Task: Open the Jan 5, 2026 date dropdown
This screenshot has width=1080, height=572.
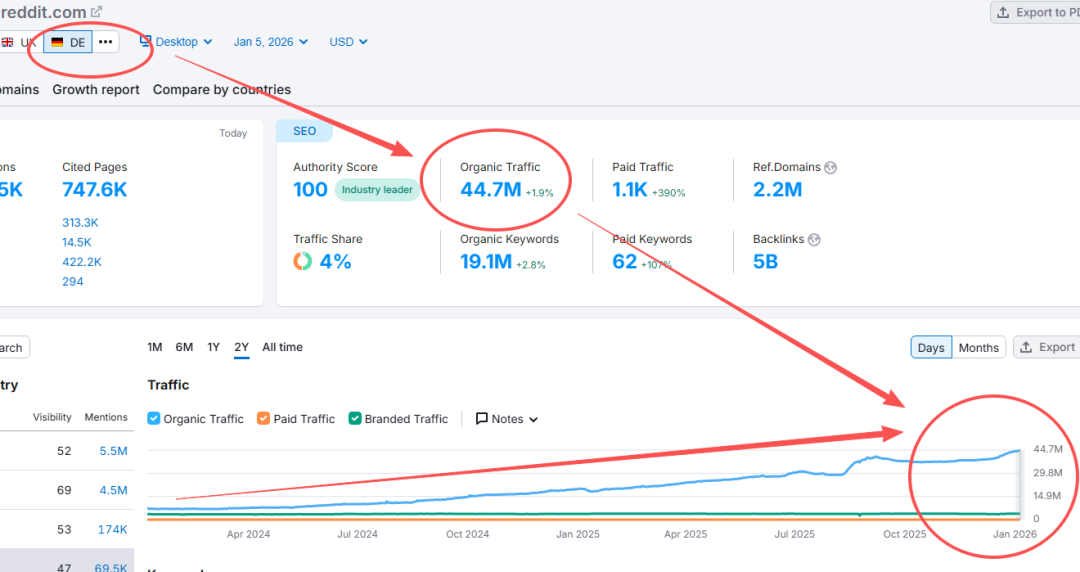Action: 270,42
